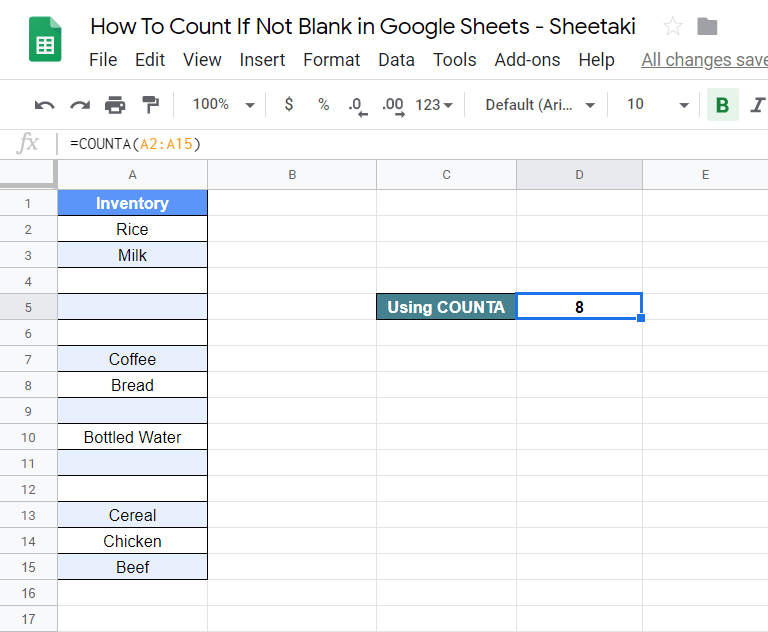Screen dimensions: 768x632
Task: Select the Coffee cell
Action: click(x=132, y=359)
